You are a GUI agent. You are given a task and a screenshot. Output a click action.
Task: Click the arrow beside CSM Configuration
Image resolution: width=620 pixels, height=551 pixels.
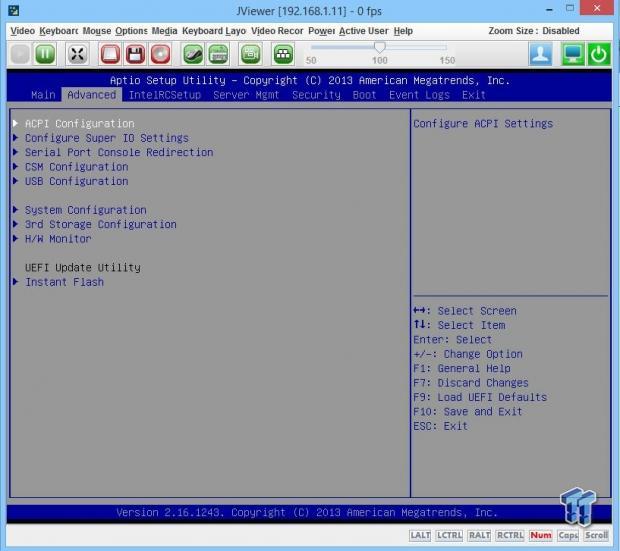point(15,167)
